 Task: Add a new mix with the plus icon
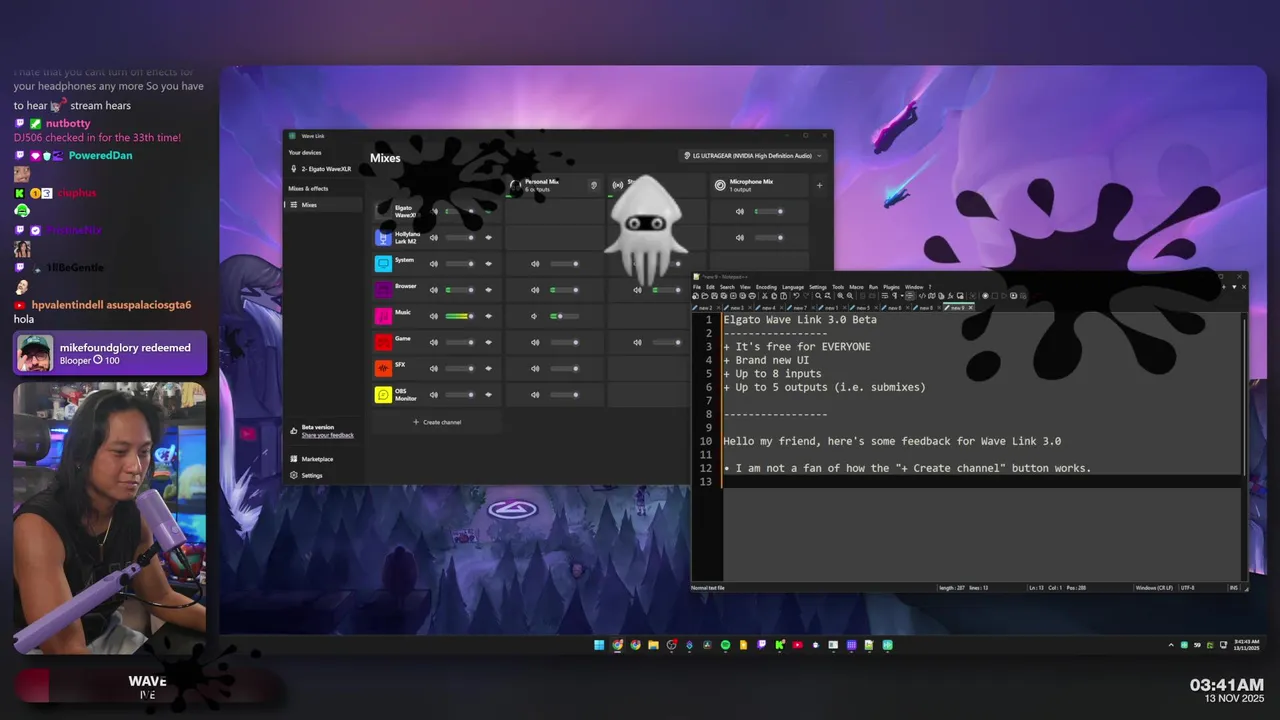coord(819,185)
